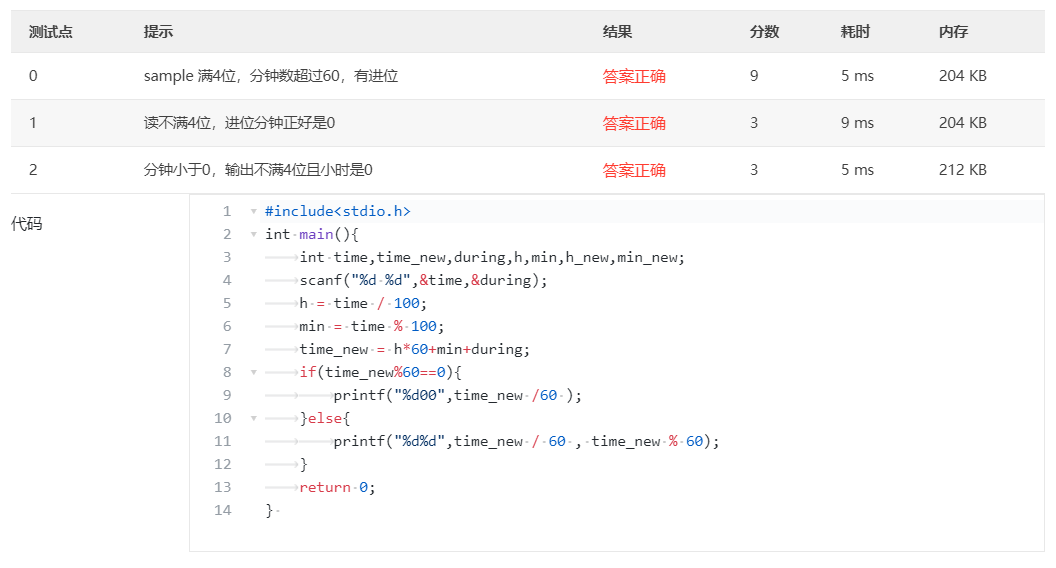
Task: Click line number 7 in the gutter
Action: pyautogui.click(x=227, y=349)
